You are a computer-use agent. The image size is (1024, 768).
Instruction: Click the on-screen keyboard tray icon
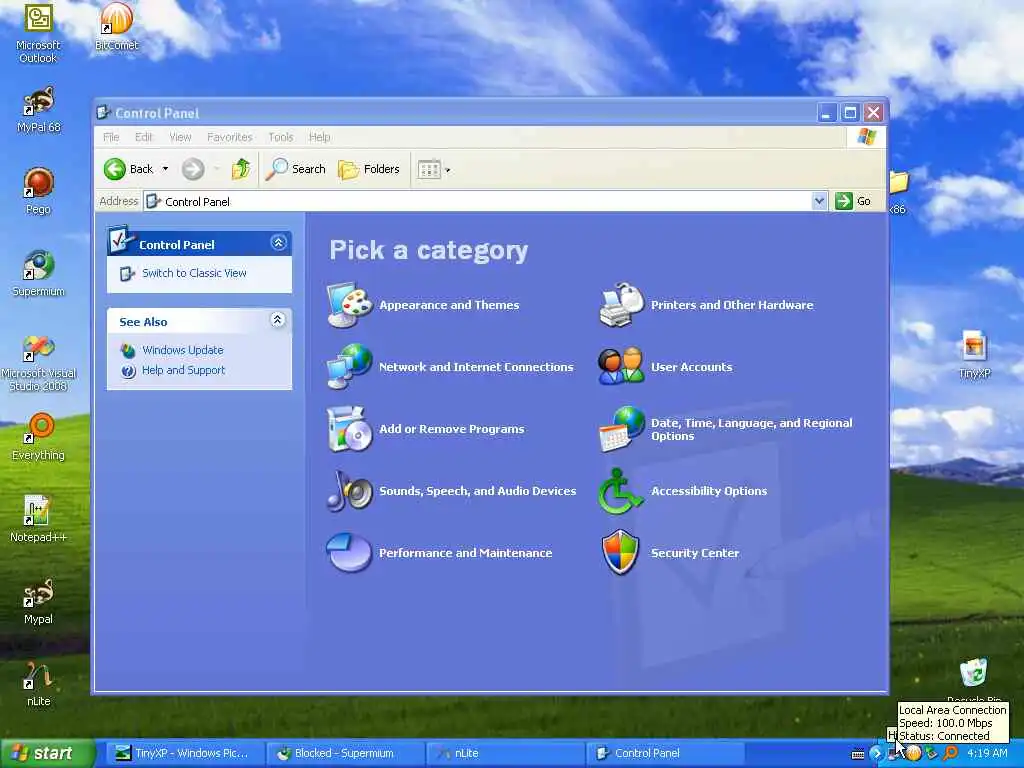(857, 754)
